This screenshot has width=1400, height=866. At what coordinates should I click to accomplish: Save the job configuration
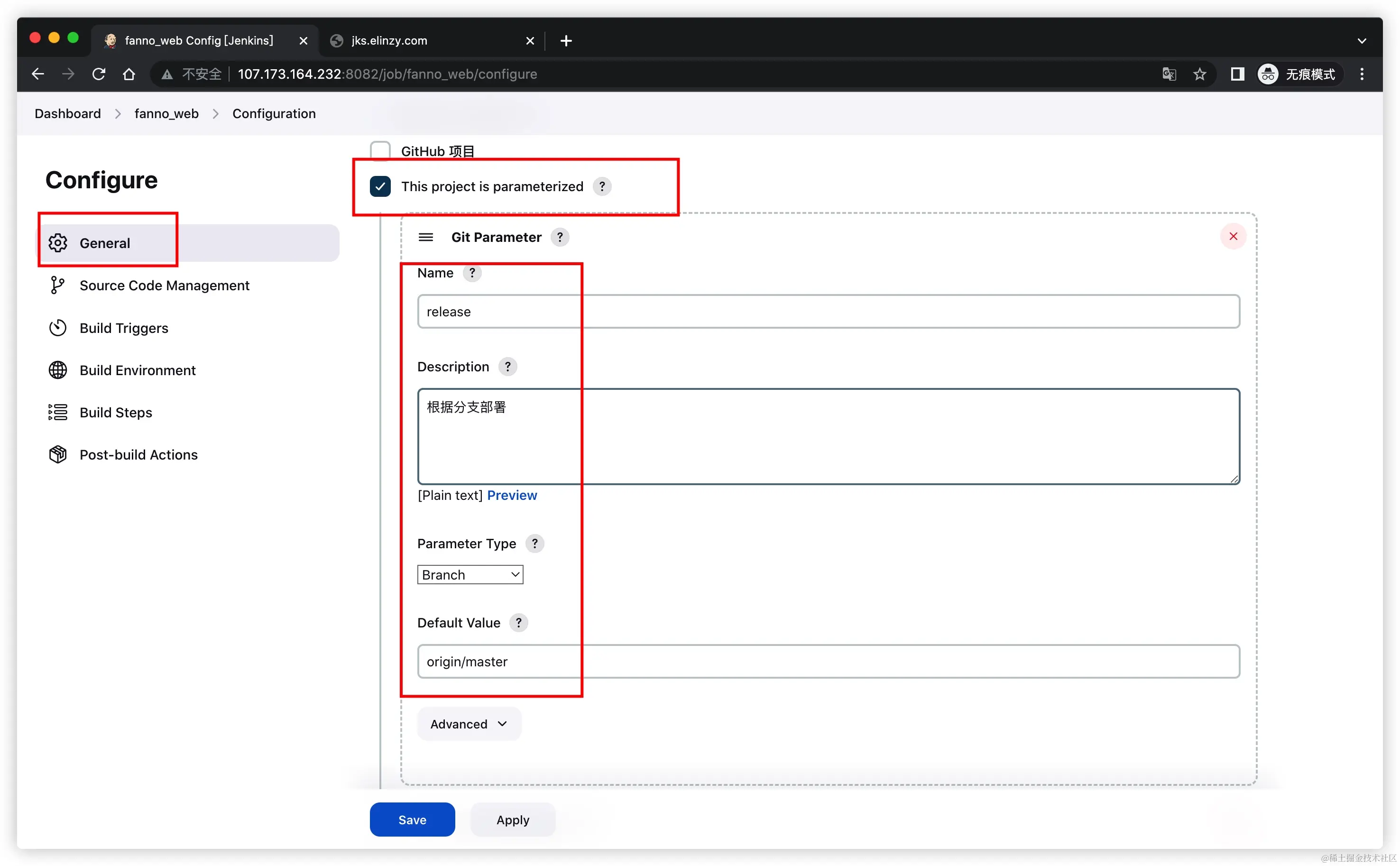click(x=412, y=820)
